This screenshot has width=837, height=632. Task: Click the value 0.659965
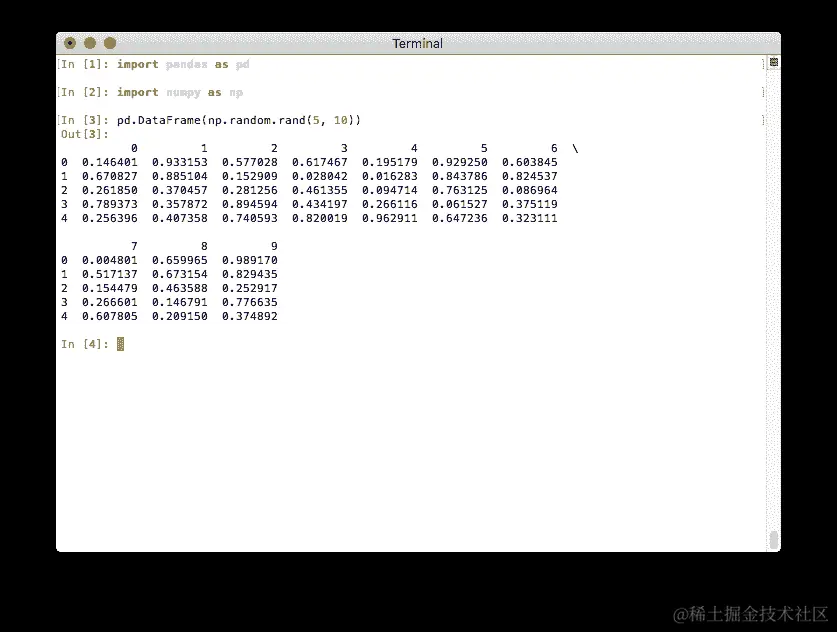[x=179, y=260]
